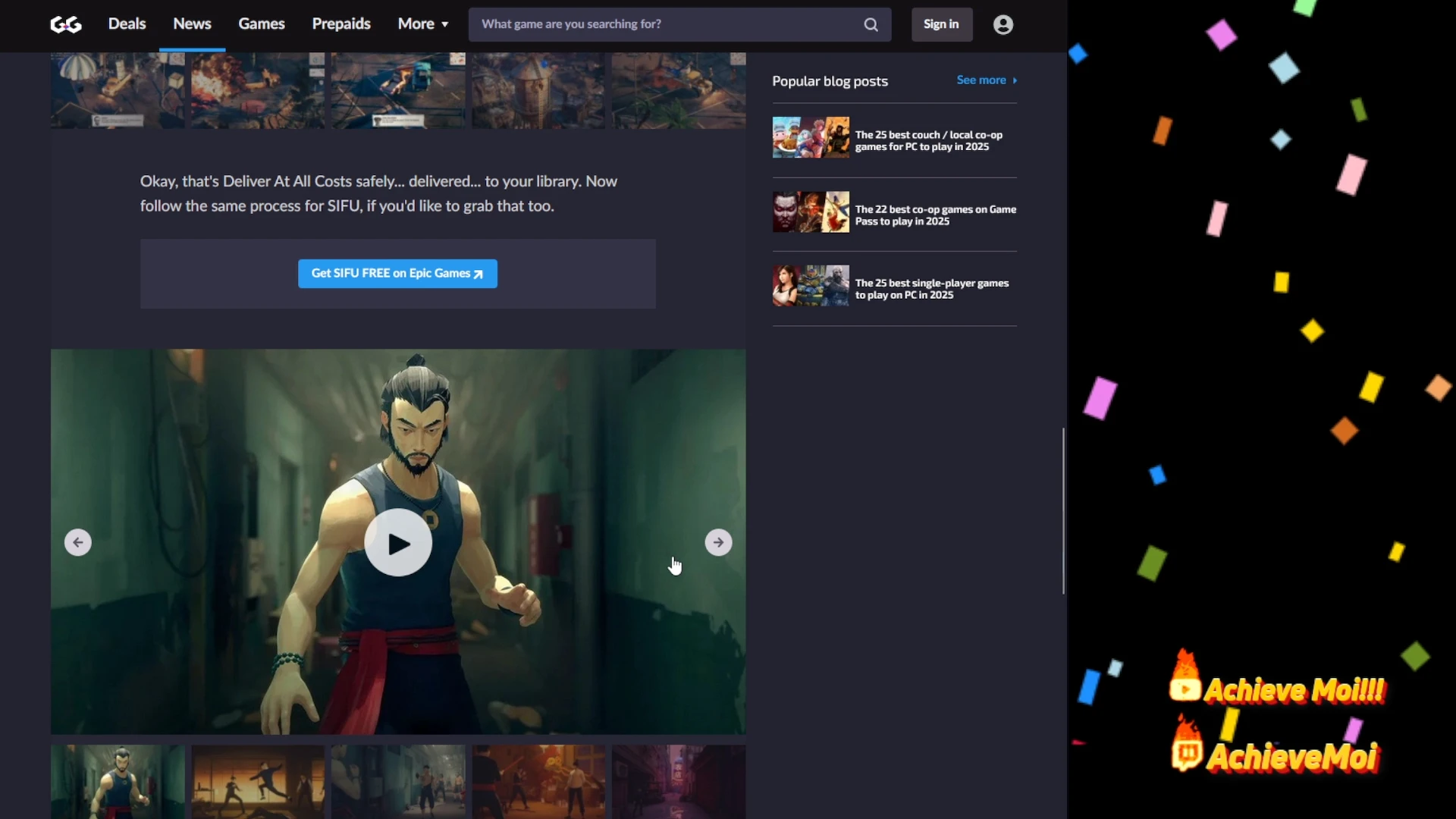Click the Sign in button
This screenshot has height=819, width=1456.
[941, 24]
